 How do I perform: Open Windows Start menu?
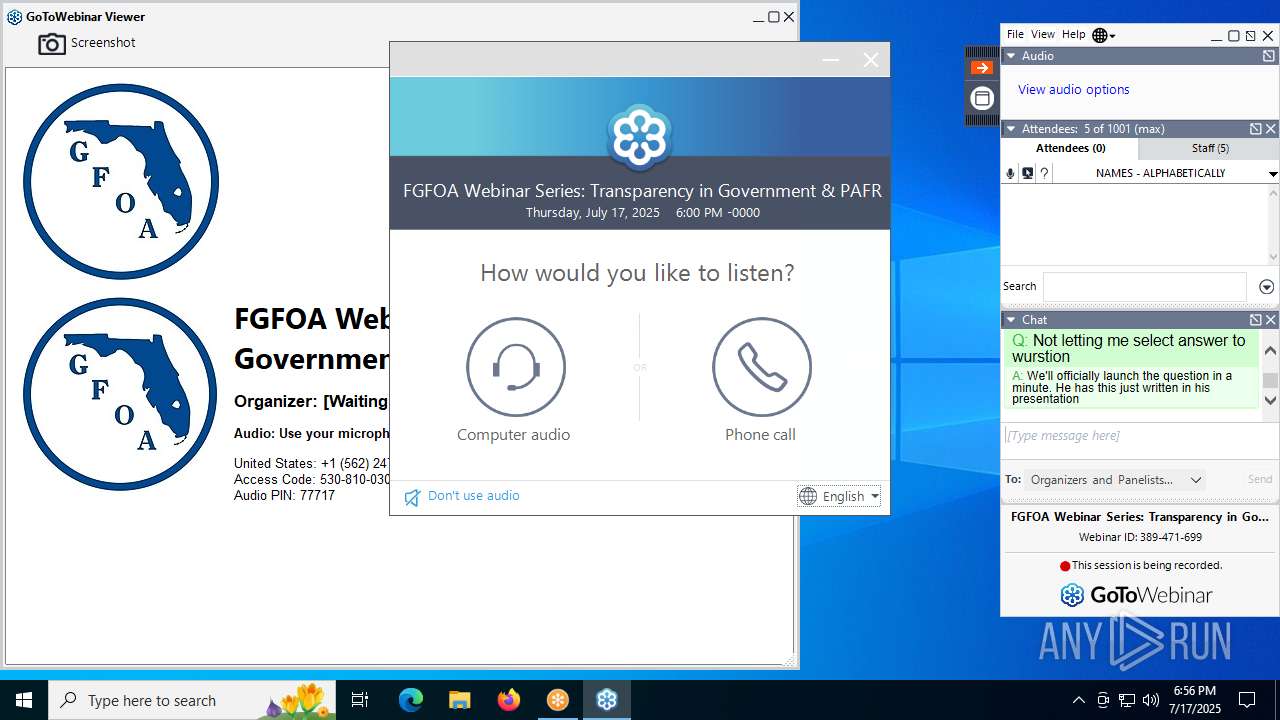tap(23, 700)
